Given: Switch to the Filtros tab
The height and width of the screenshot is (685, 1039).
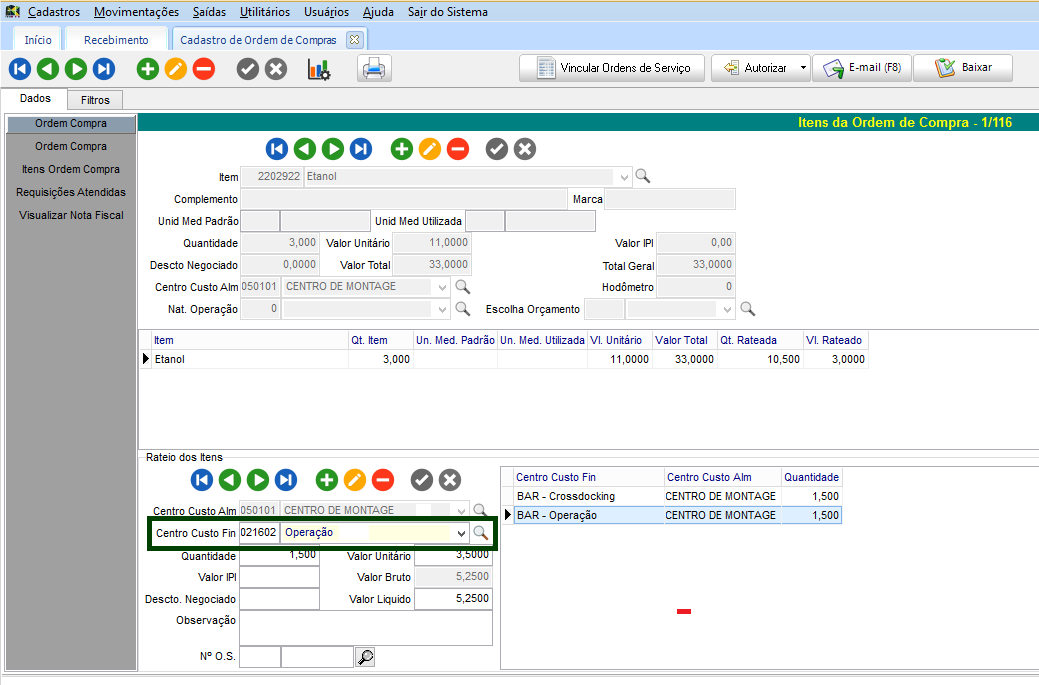Looking at the screenshot, I should [x=95, y=100].
